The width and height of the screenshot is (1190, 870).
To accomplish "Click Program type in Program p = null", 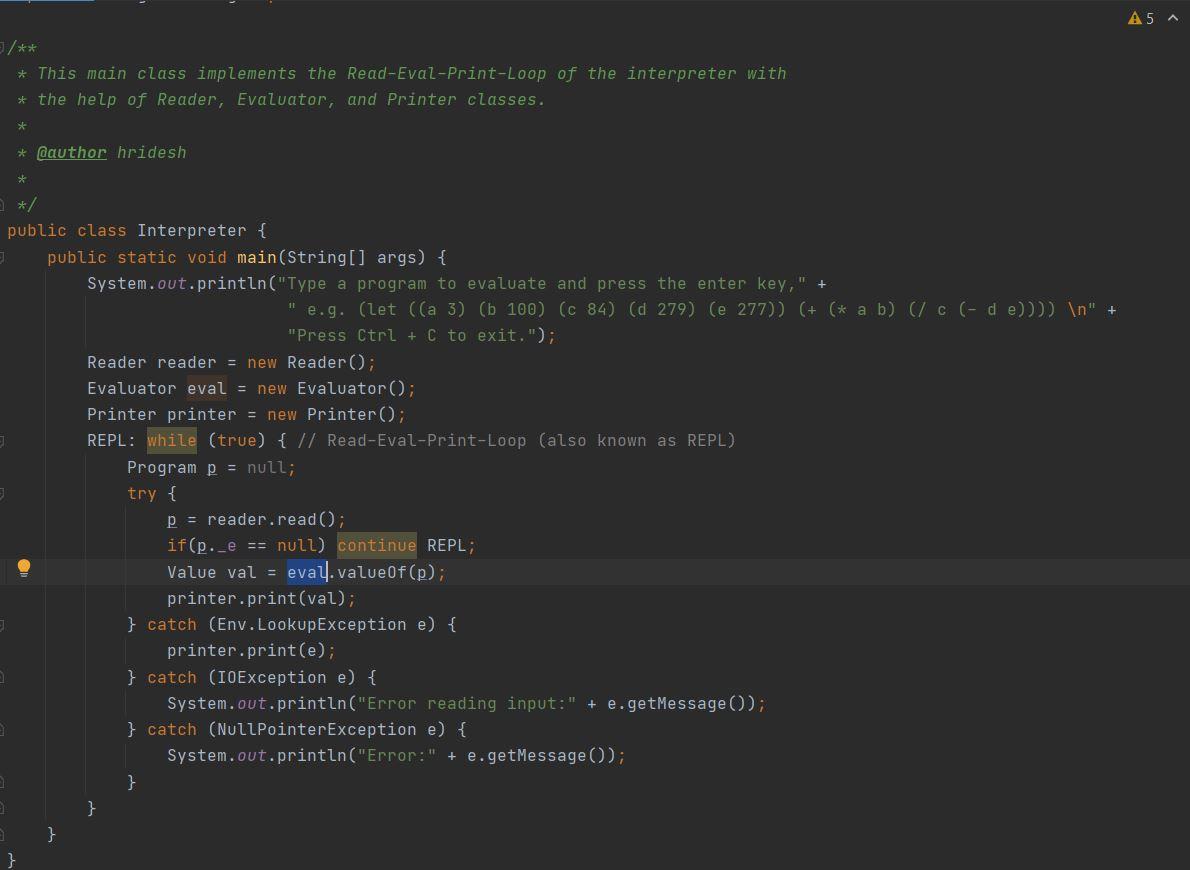I will pyautogui.click(x=162, y=467).
